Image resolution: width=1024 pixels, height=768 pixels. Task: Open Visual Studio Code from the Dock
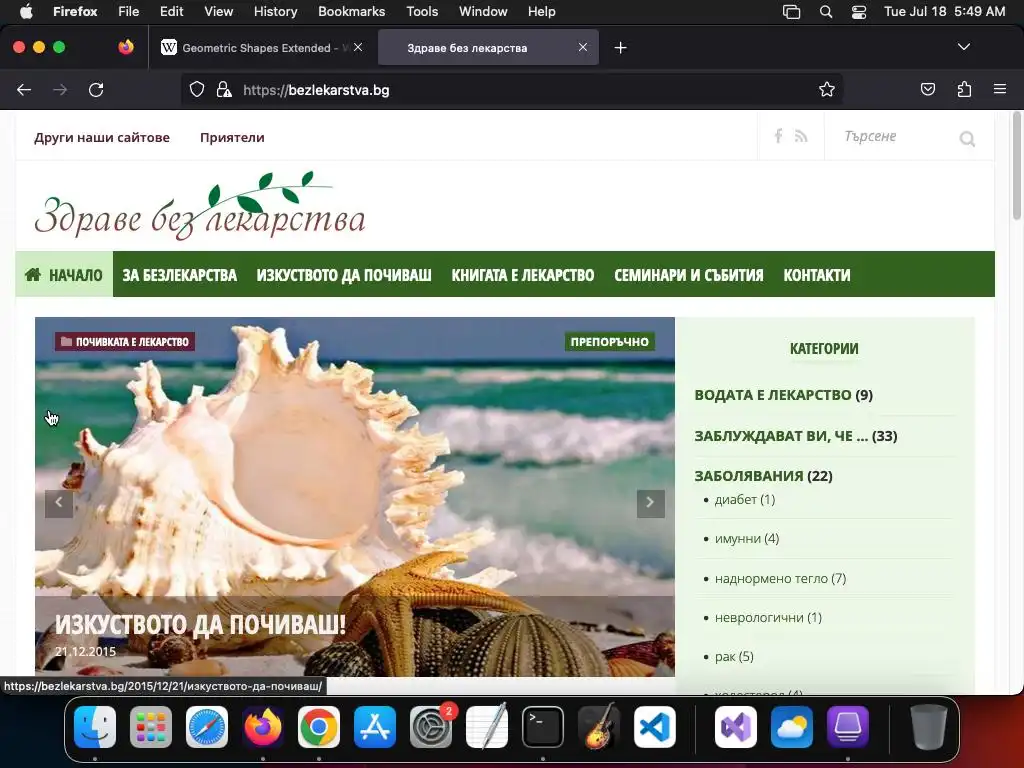click(x=655, y=727)
